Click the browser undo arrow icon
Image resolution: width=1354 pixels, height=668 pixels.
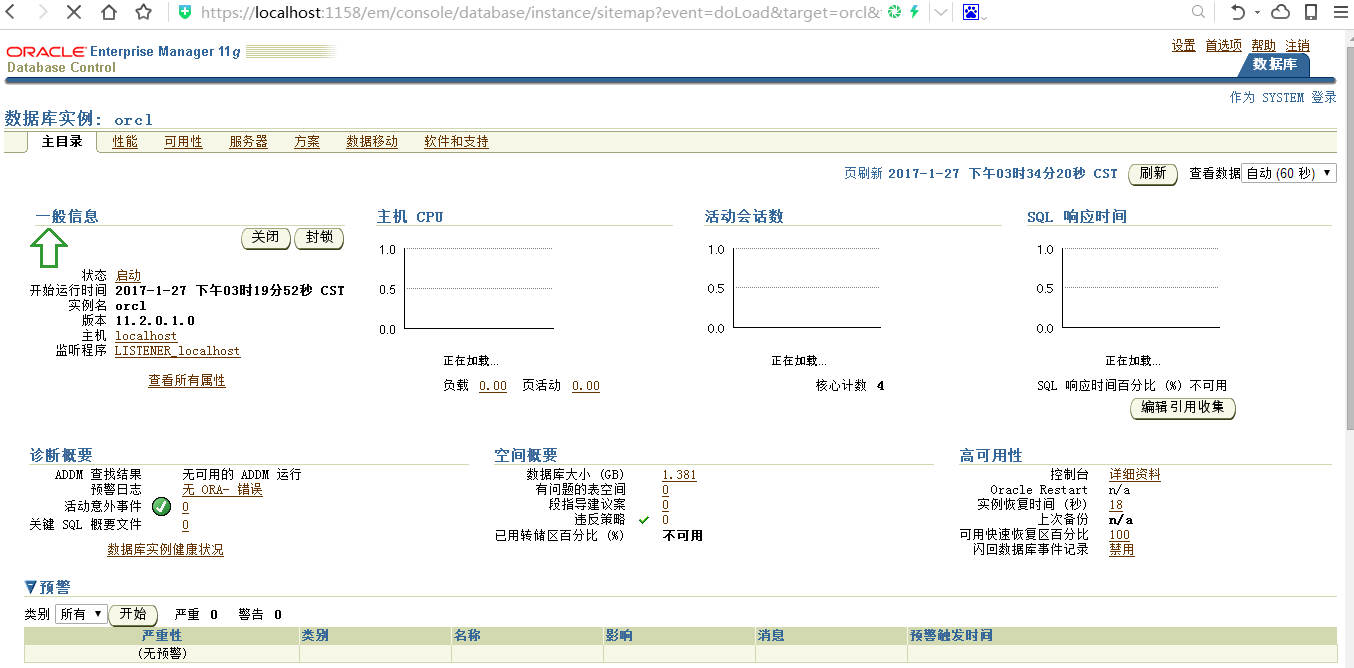pos(1238,12)
